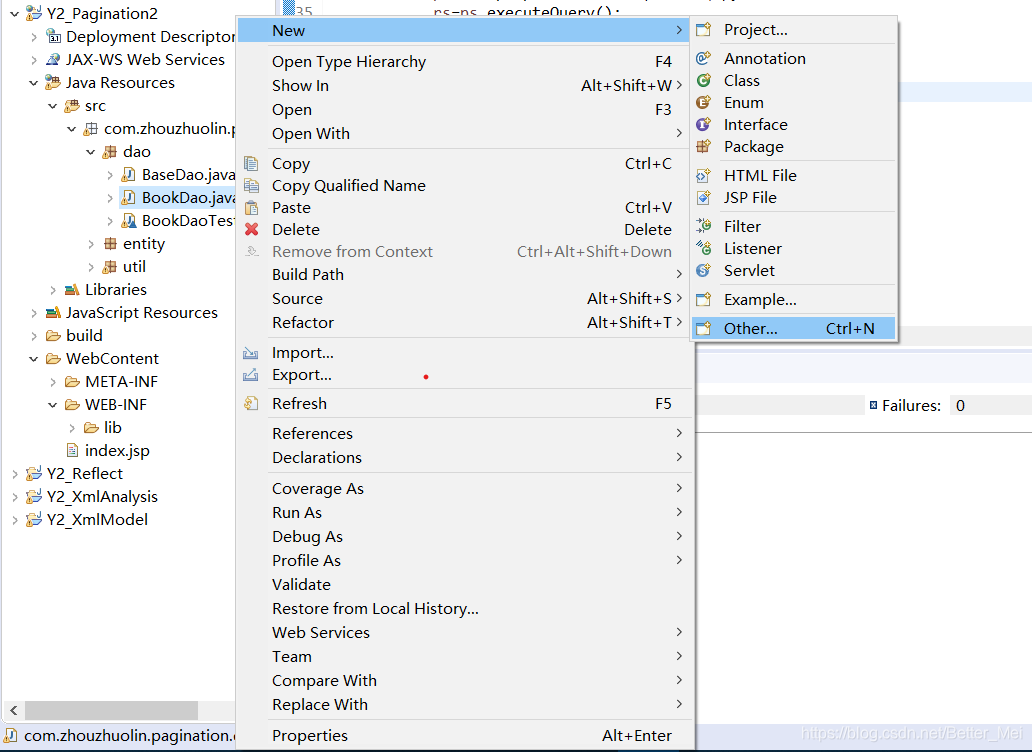
Task: Collapse the WebContent folder
Action: [x=34, y=359]
